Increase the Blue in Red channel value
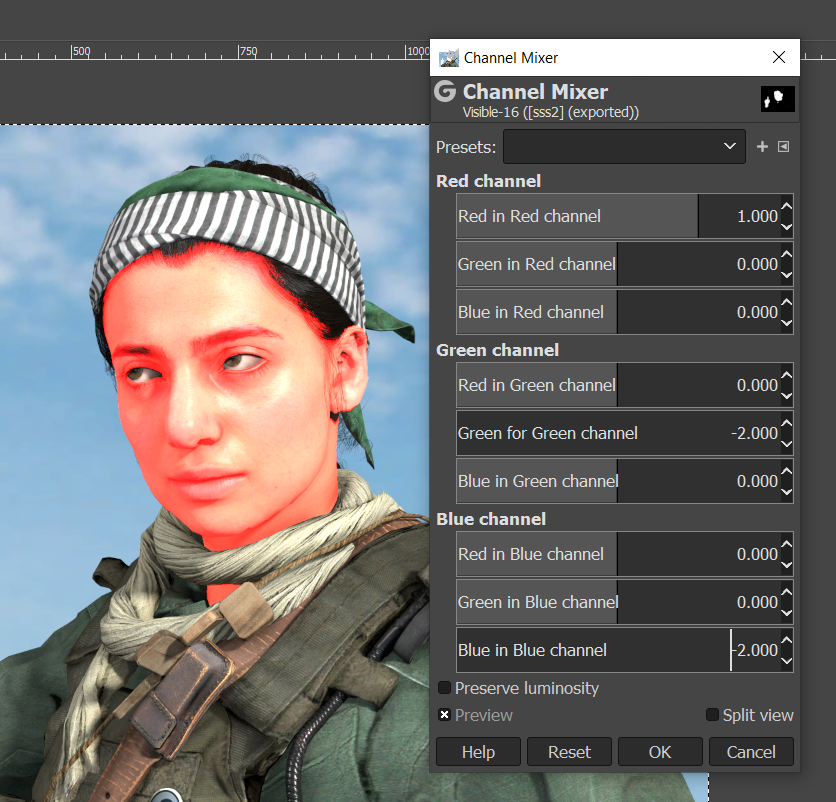The height and width of the screenshot is (802, 836). (x=787, y=301)
